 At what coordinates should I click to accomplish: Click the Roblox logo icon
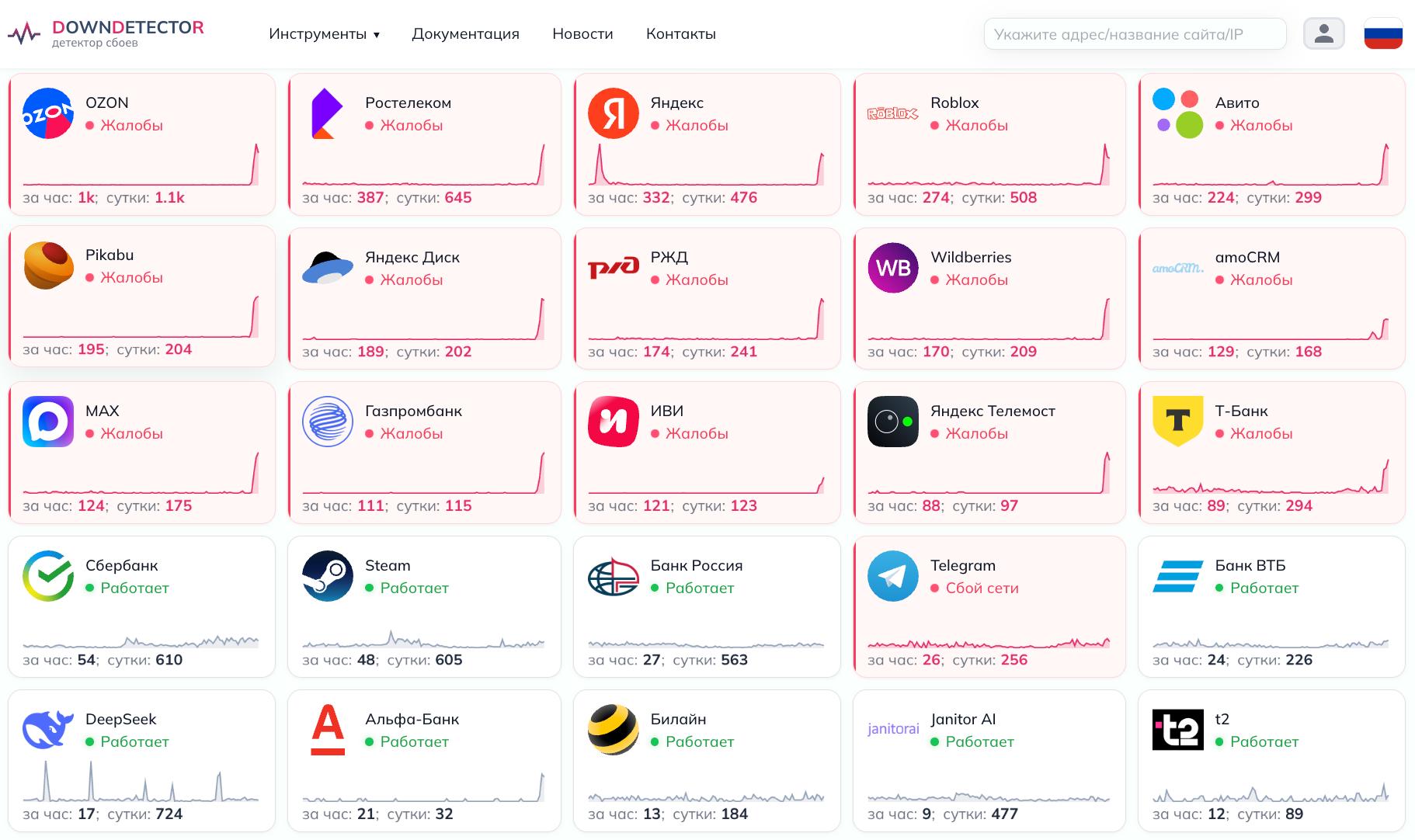click(893, 114)
